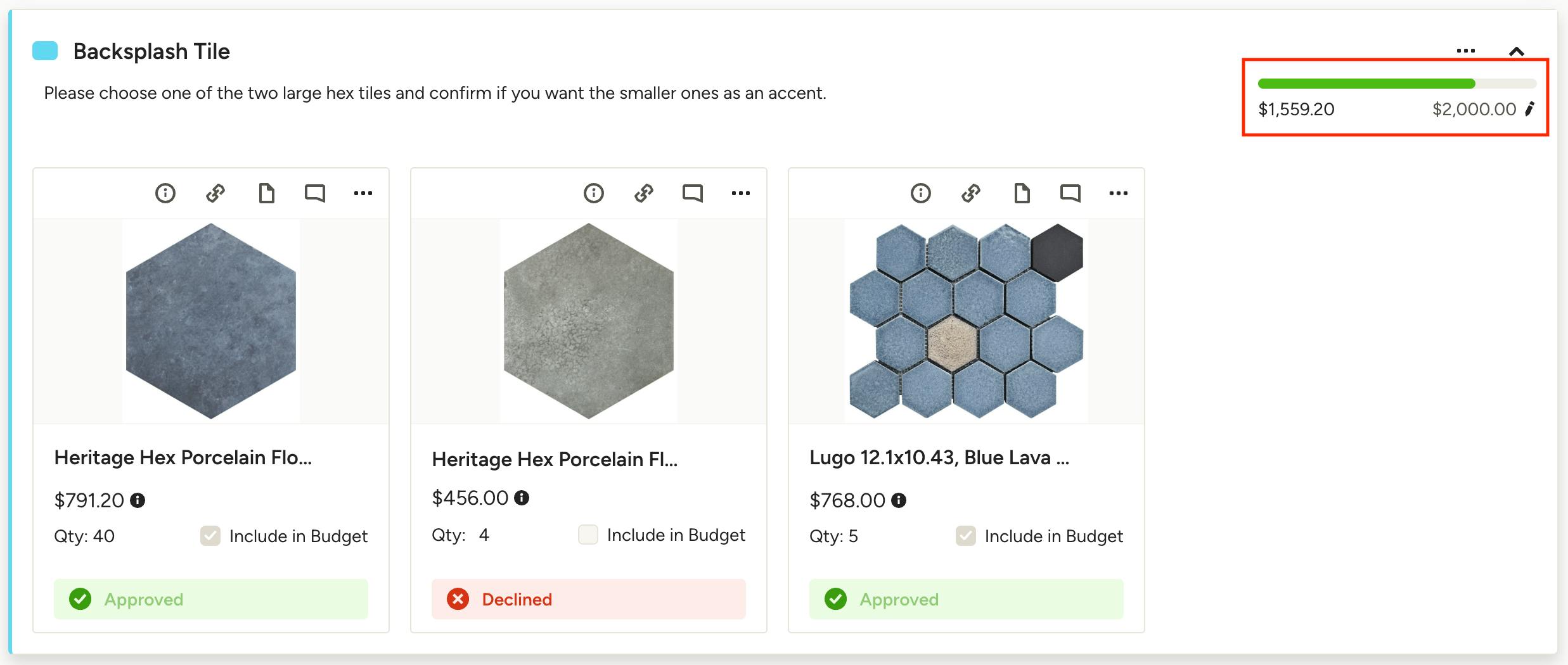
Task: Click link icon on Lugo Blue Lava card
Action: [971, 193]
